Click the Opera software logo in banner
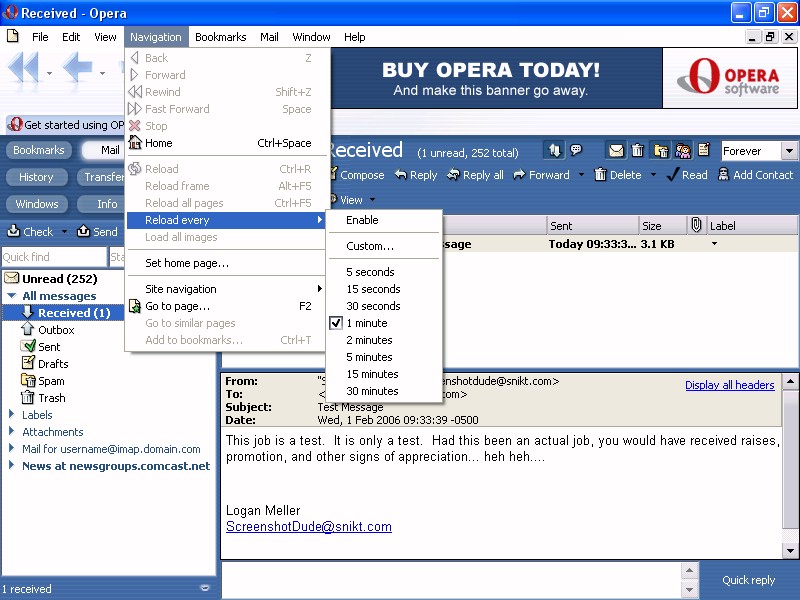Viewport: 800px width, 600px height. coord(730,78)
